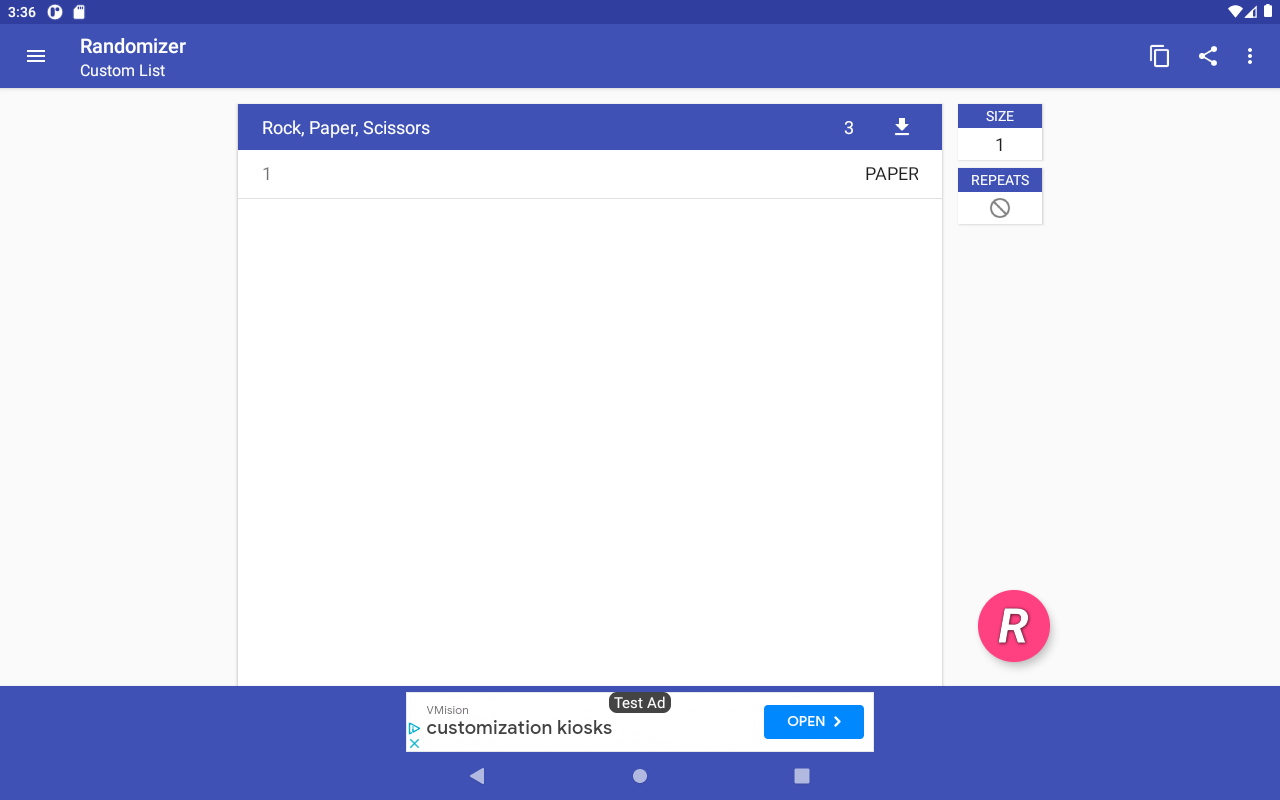Click the row number 1 in results
The height and width of the screenshot is (800, 1280).
pos(266,174)
